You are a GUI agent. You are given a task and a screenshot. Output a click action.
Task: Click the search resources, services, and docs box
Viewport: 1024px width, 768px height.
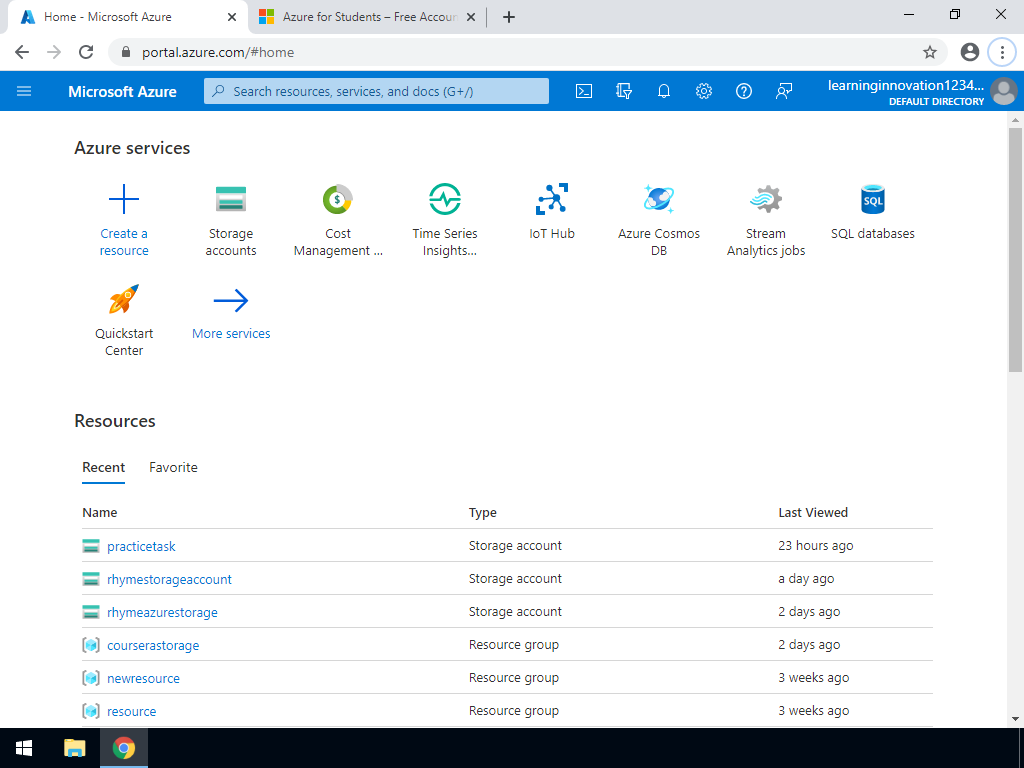377,91
